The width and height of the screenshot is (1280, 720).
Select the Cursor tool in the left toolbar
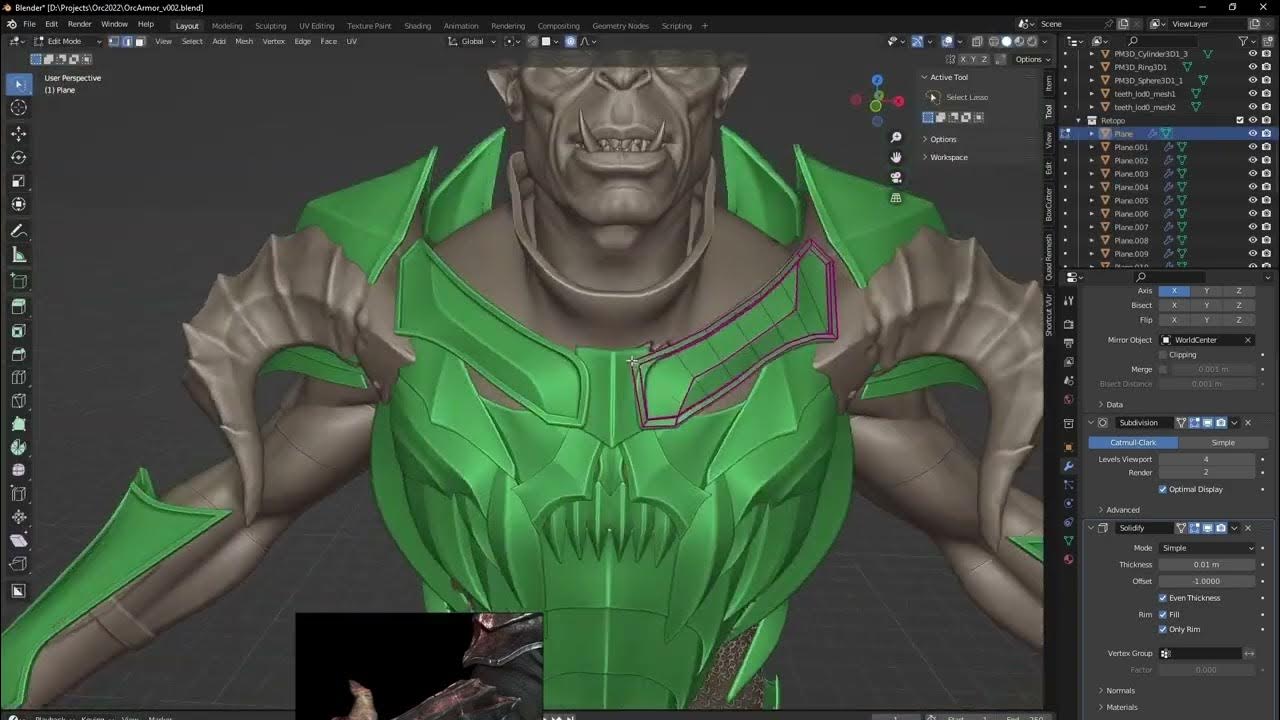pos(18,108)
